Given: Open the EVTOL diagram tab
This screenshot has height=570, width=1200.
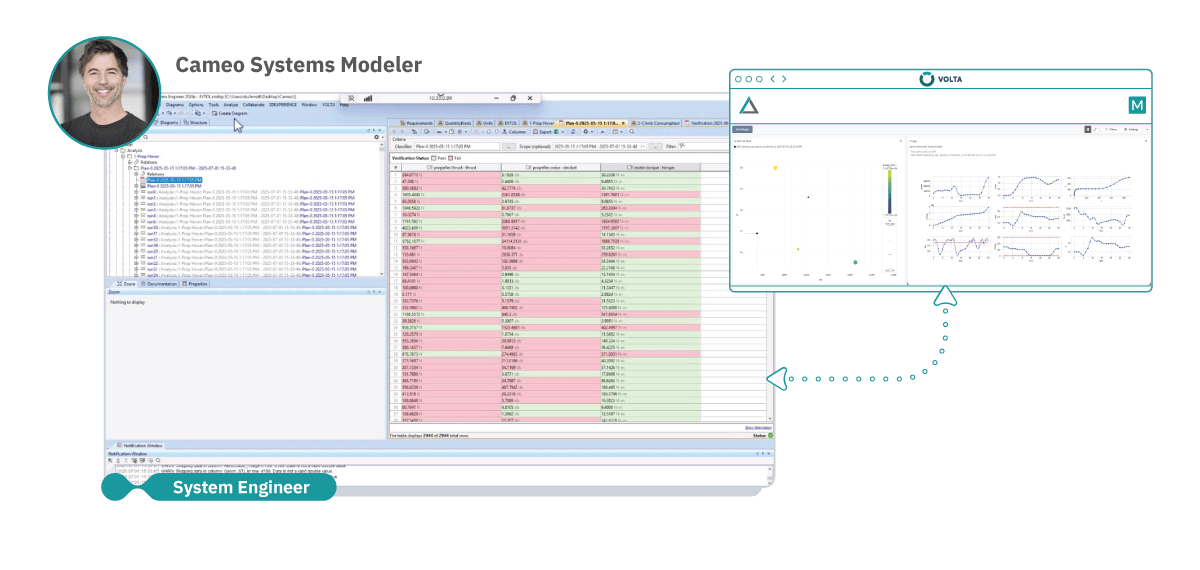Looking at the screenshot, I should click(x=510, y=123).
